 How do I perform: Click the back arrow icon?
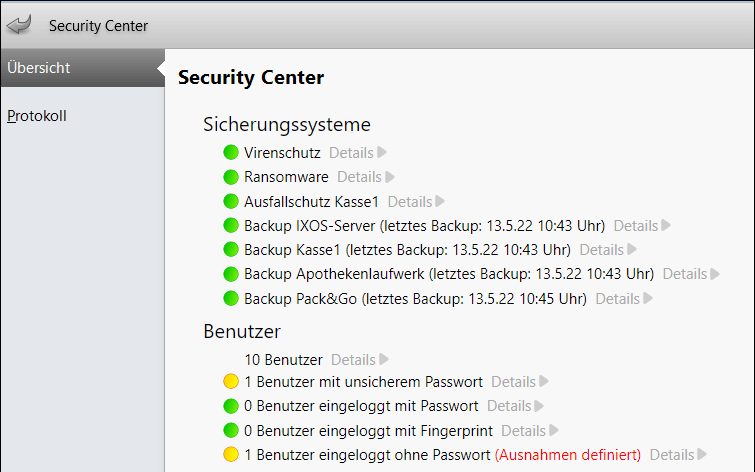click(19, 25)
